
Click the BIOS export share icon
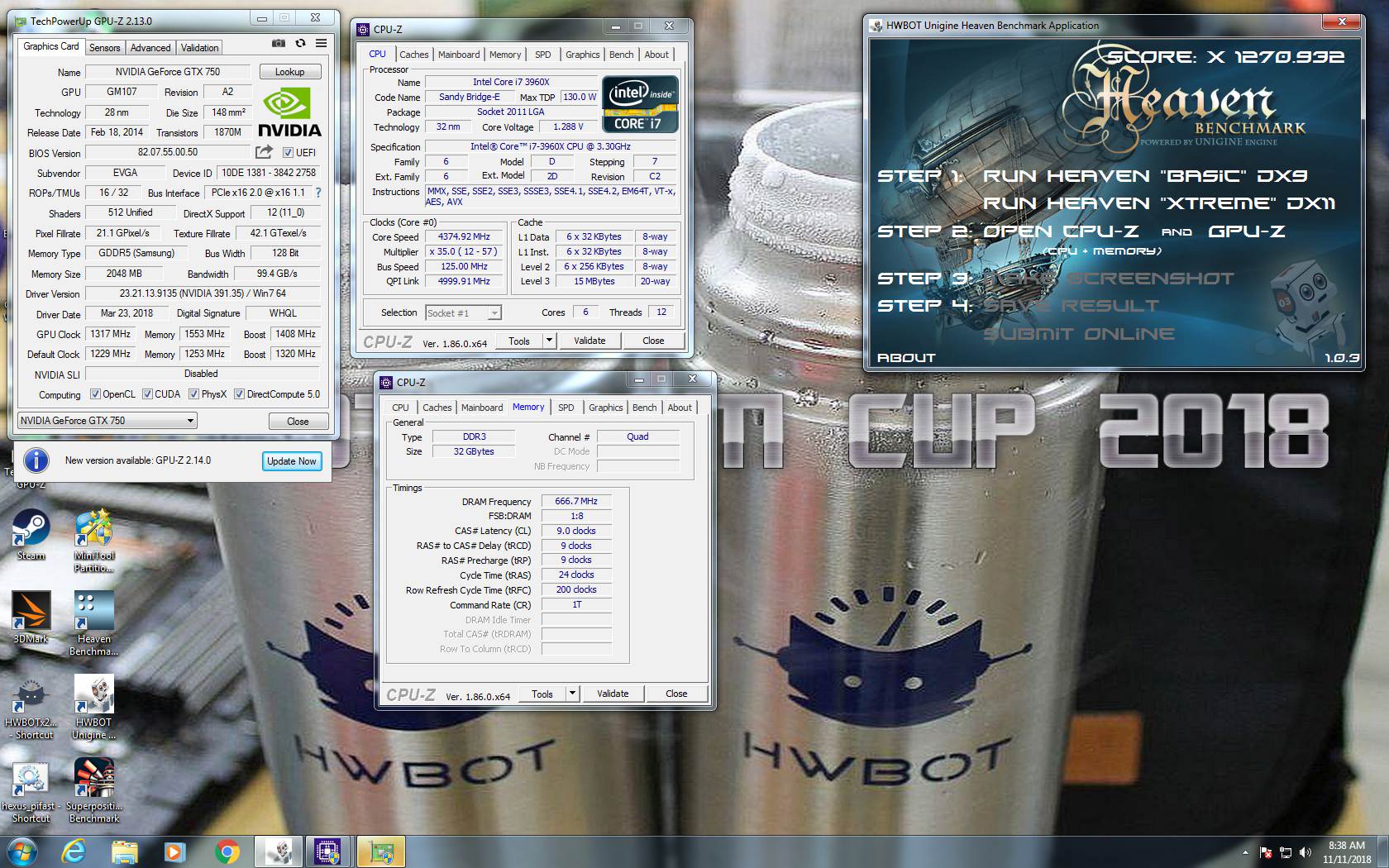264,152
